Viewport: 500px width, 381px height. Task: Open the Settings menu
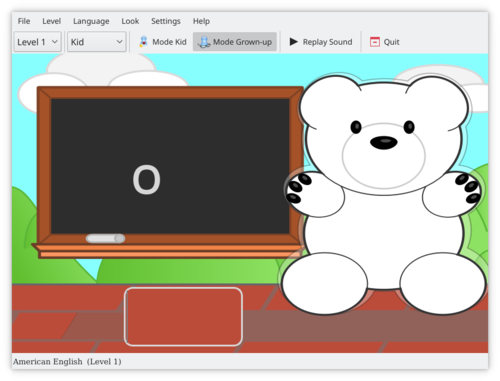click(x=166, y=21)
